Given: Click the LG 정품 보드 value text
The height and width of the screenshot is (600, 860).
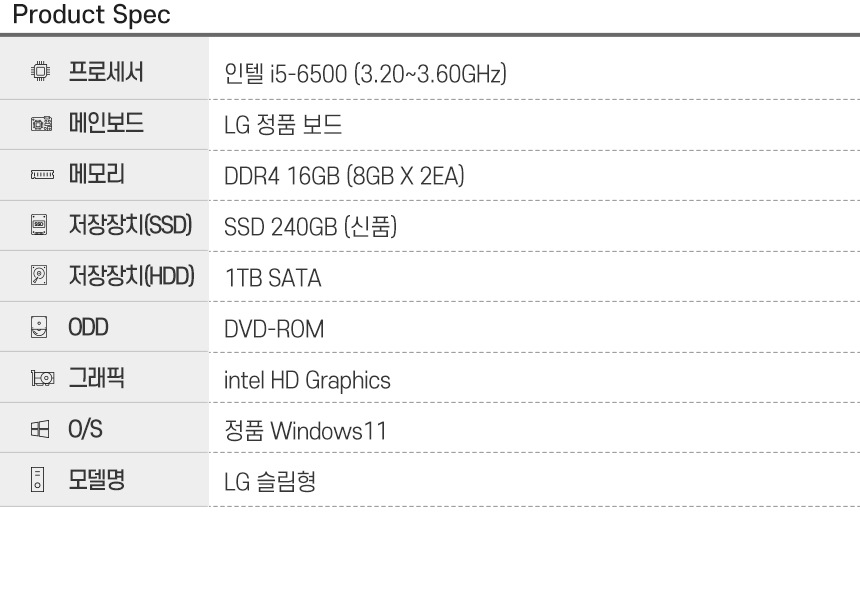Looking at the screenshot, I should tap(283, 124).
